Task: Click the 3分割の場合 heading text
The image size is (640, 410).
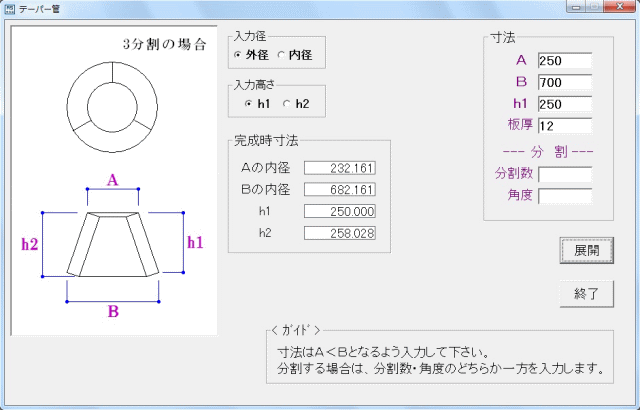Action: coord(164,44)
